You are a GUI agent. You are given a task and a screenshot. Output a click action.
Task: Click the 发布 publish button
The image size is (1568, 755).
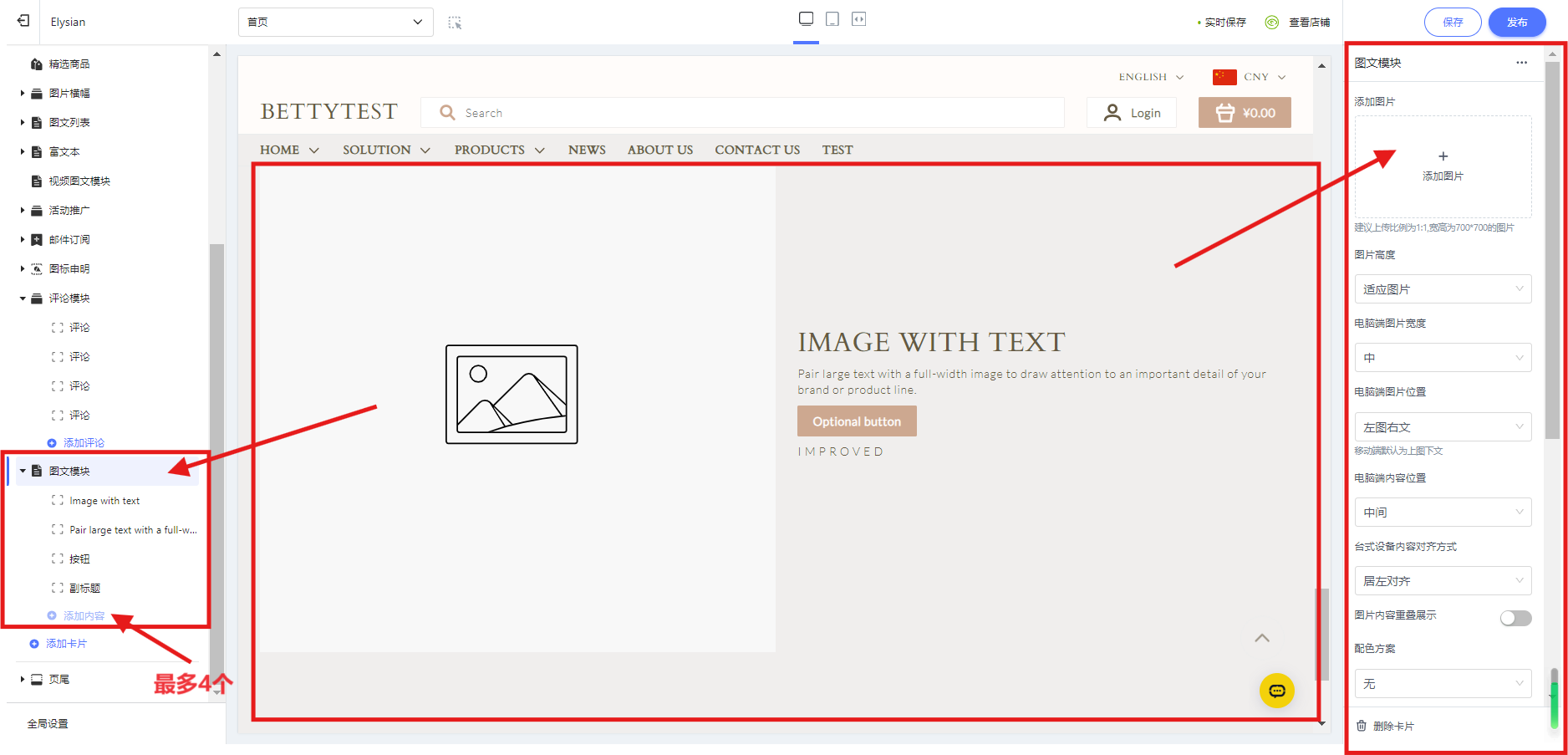(1516, 23)
